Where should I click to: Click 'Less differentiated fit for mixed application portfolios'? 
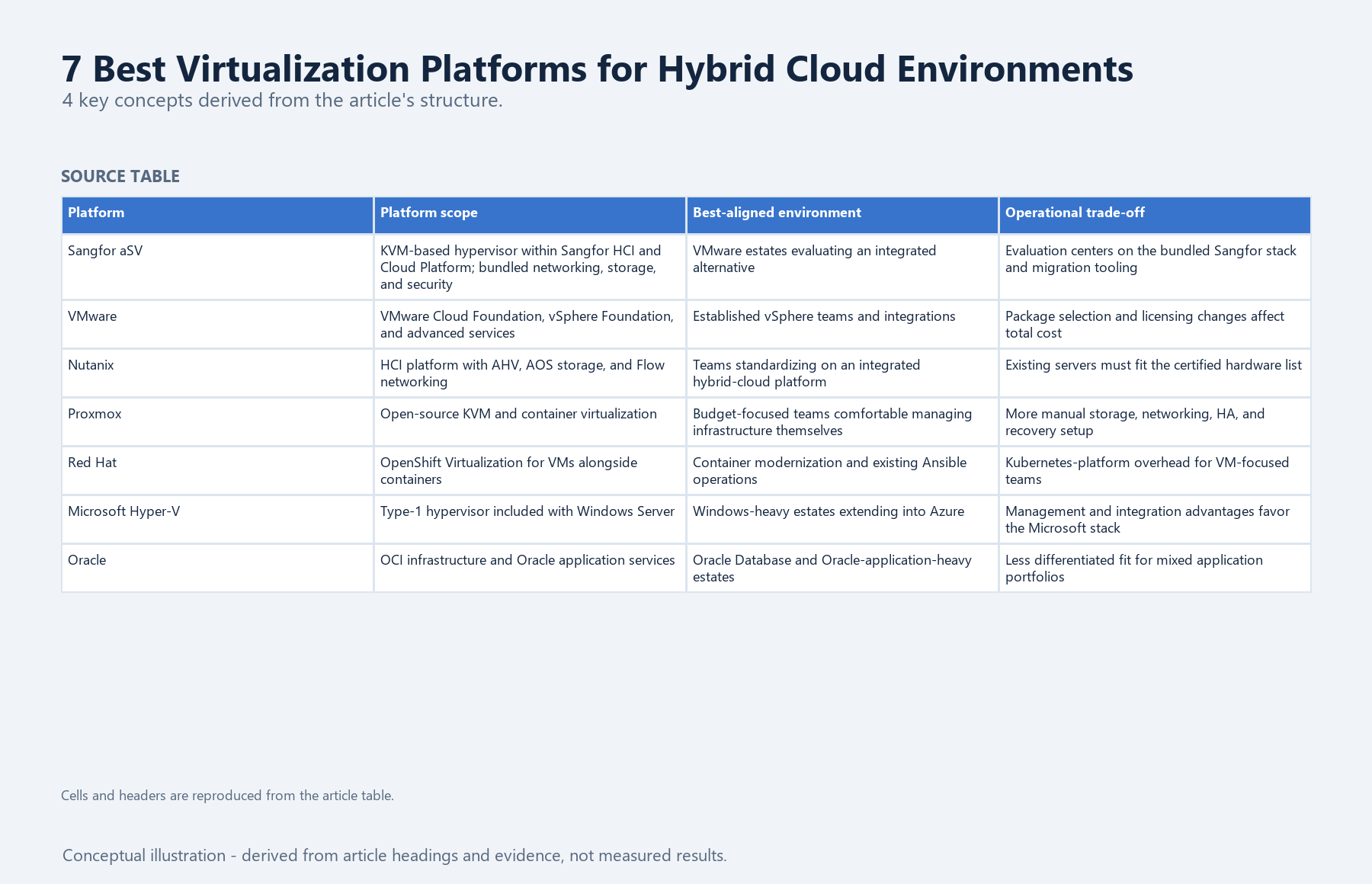tap(1155, 568)
